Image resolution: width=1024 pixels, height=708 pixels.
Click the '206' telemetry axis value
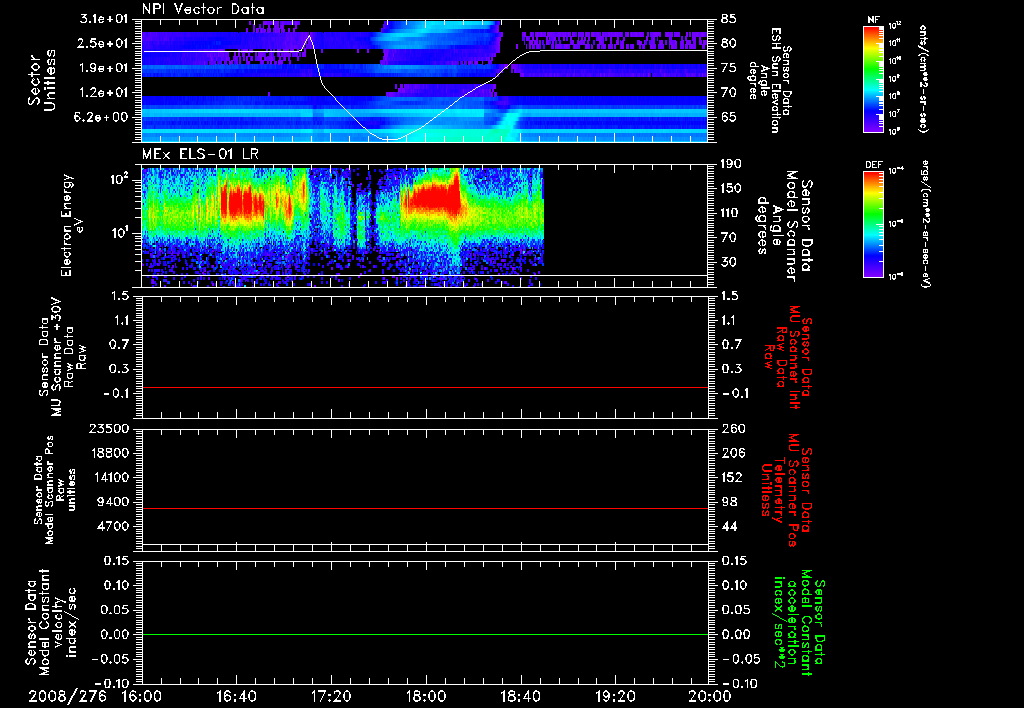click(732, 453)
